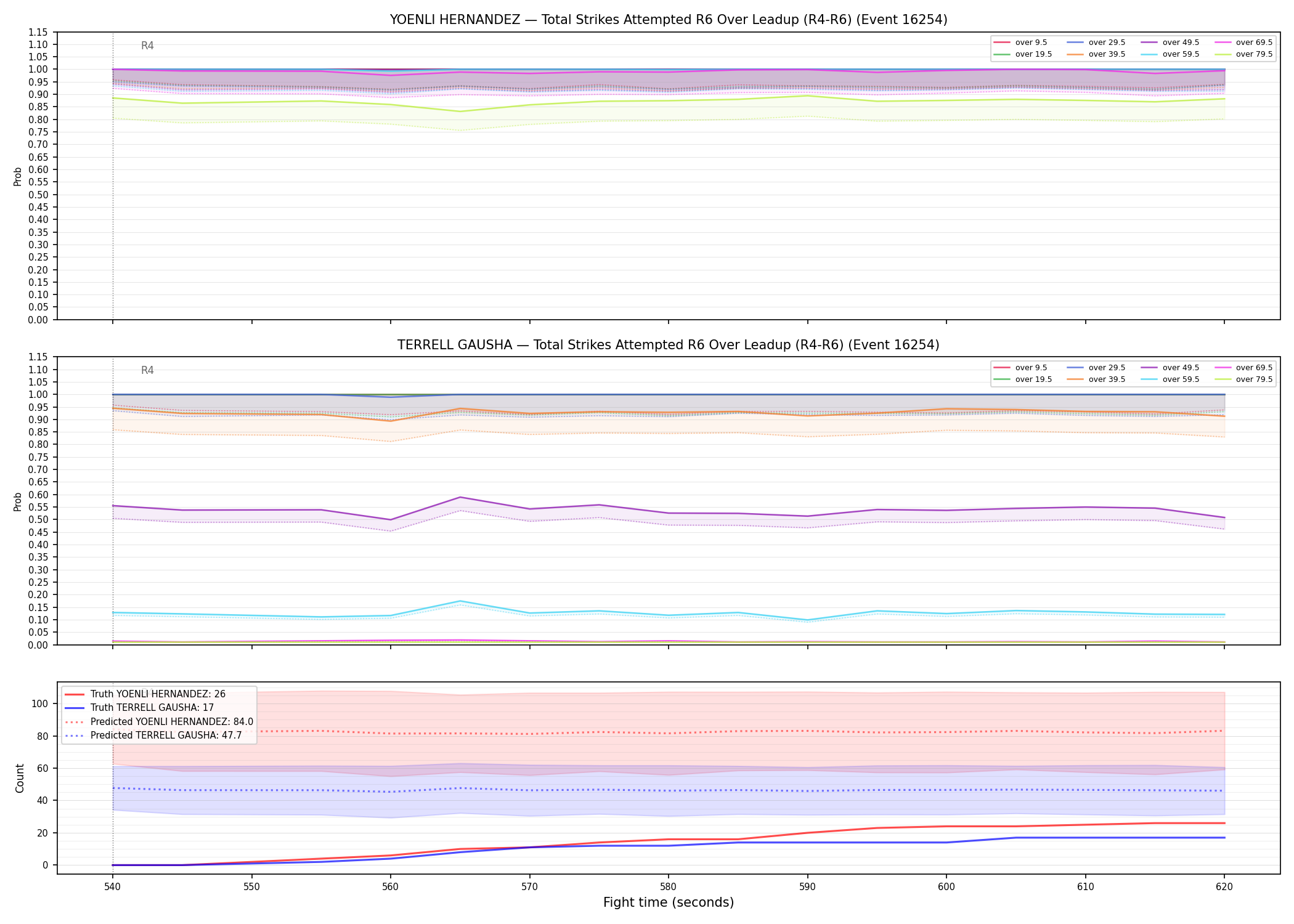The width and height of the screenshot is (1294, 924).
Task: Click the R4 round marker in top chart
Action: click(x=147, y=46)
